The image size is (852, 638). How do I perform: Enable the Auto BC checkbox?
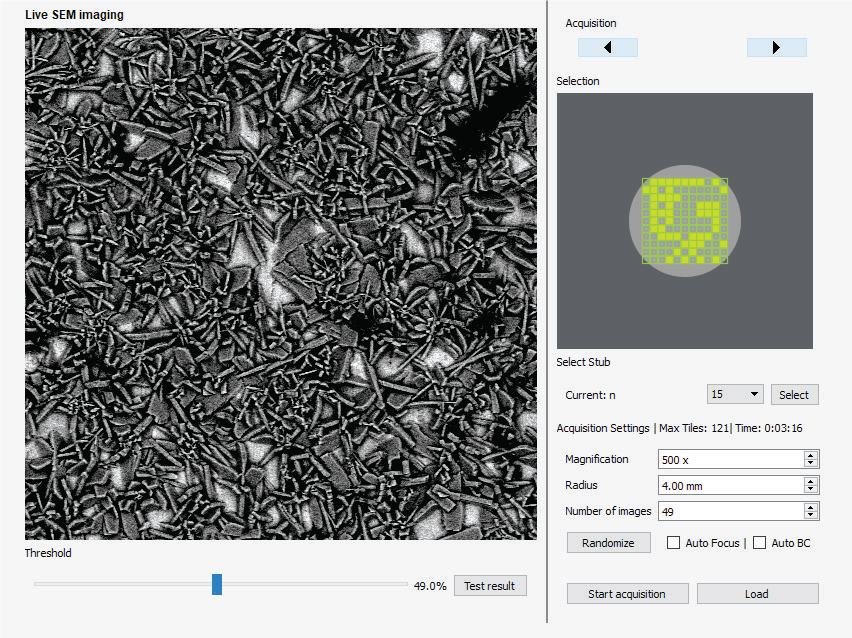pyautogui.click(x=760, y=542)
